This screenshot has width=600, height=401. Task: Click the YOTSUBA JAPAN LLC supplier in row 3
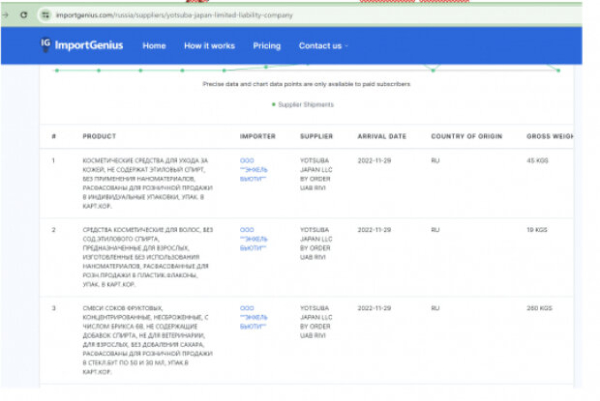(x=316, y=322)
